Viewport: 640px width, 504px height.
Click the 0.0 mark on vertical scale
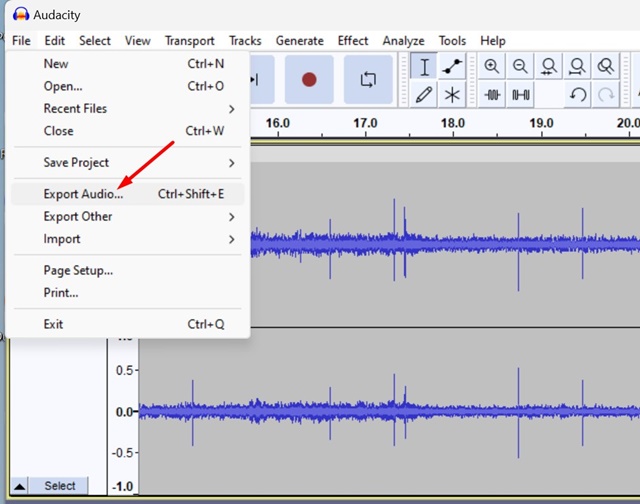pos(124,412)
